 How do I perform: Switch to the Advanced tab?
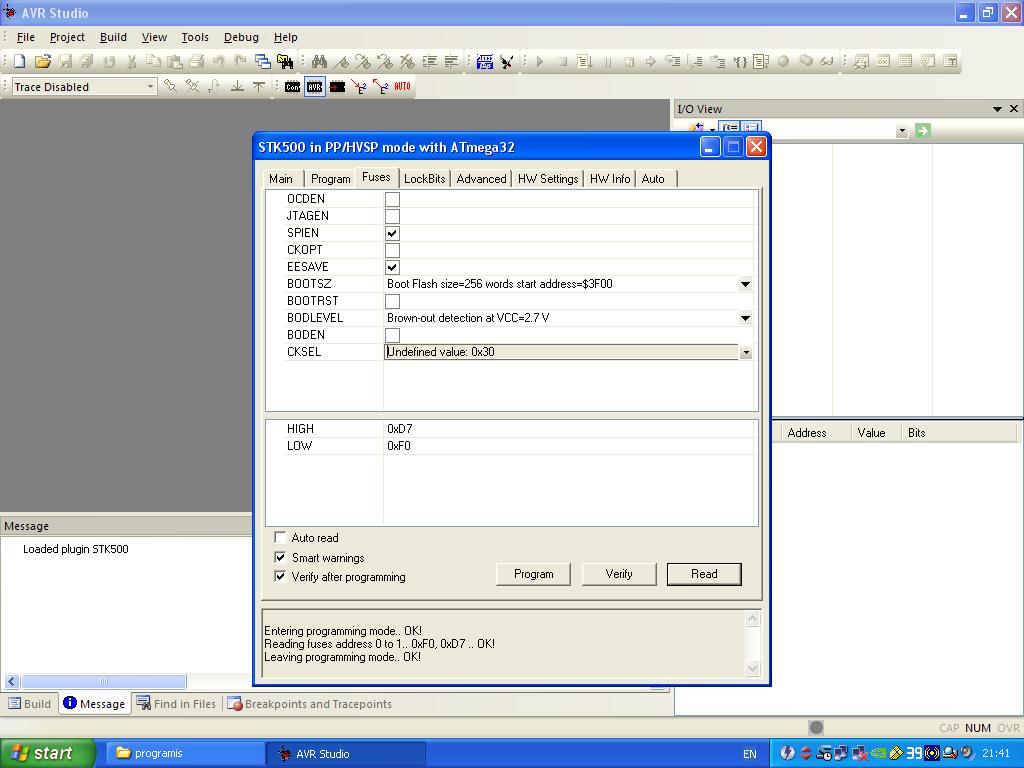[481, 179]
